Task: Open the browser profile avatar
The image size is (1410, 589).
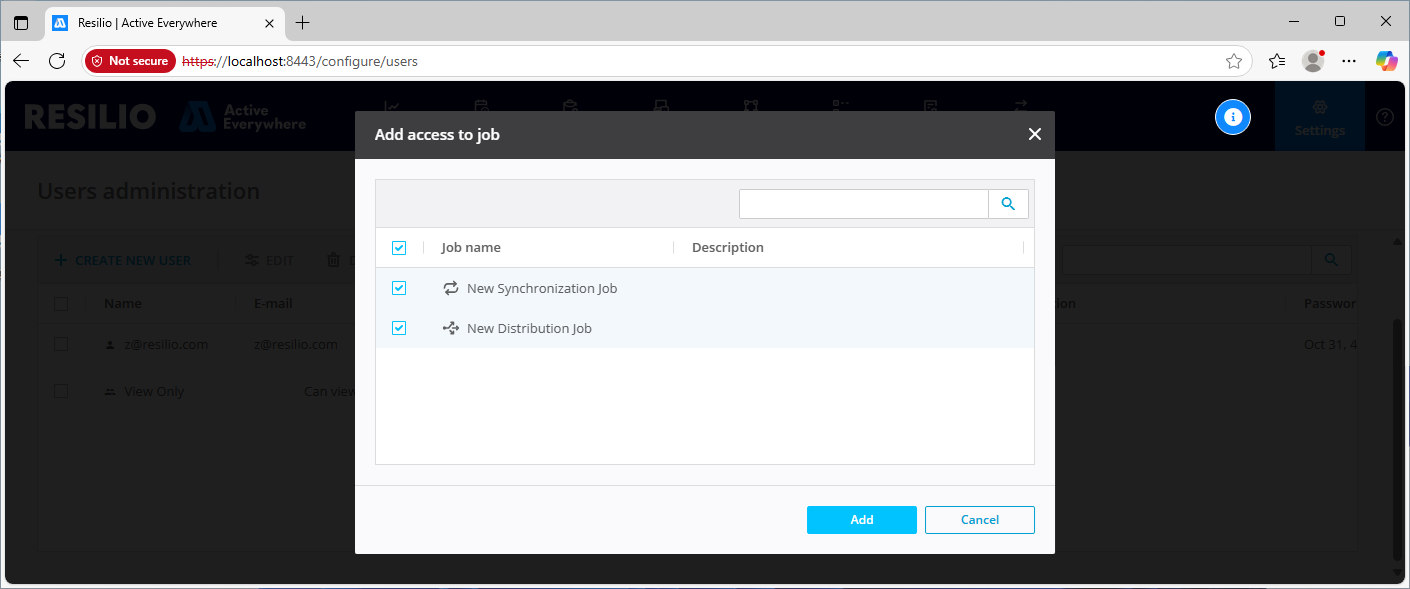Action: coord(1313,61)
